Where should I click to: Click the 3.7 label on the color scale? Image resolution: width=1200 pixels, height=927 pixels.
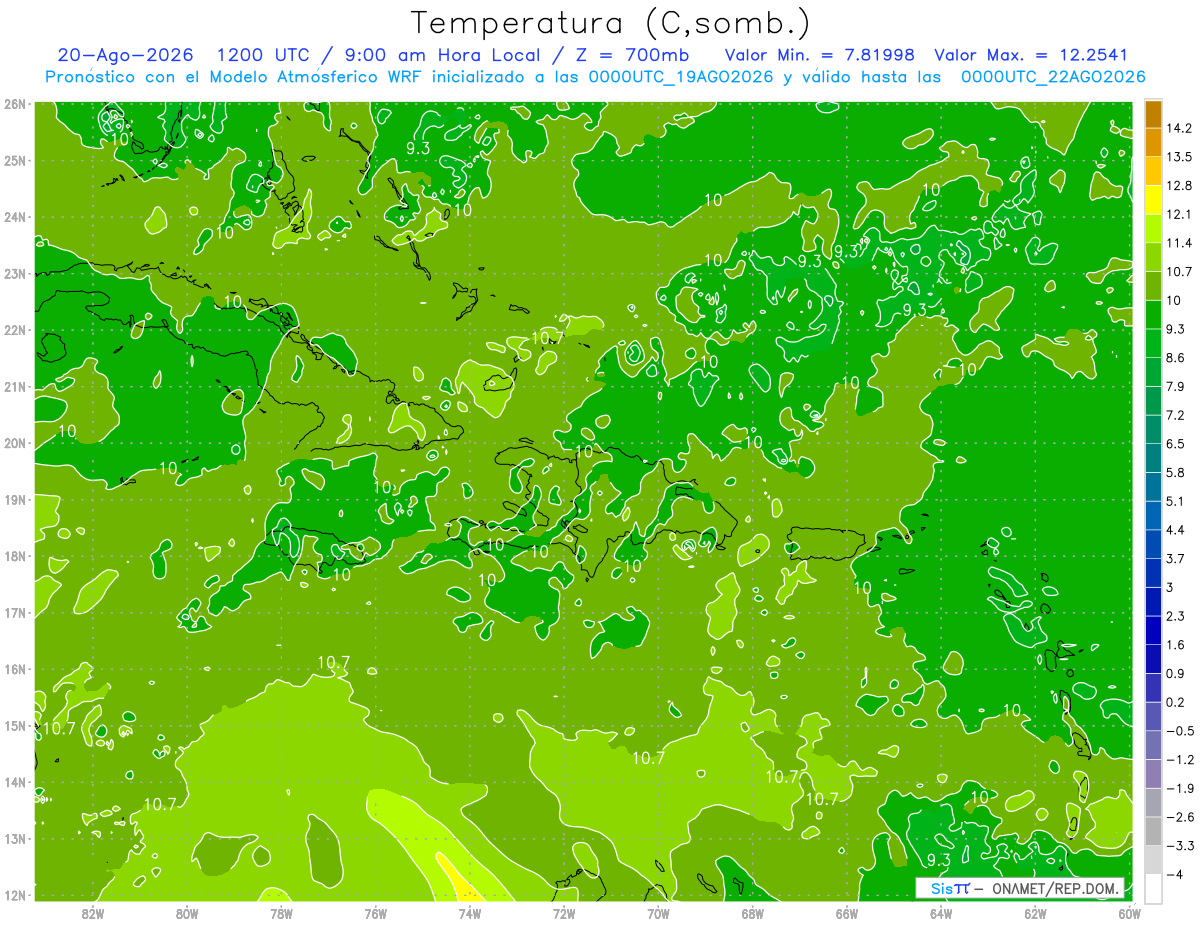tap(1177, 559)
